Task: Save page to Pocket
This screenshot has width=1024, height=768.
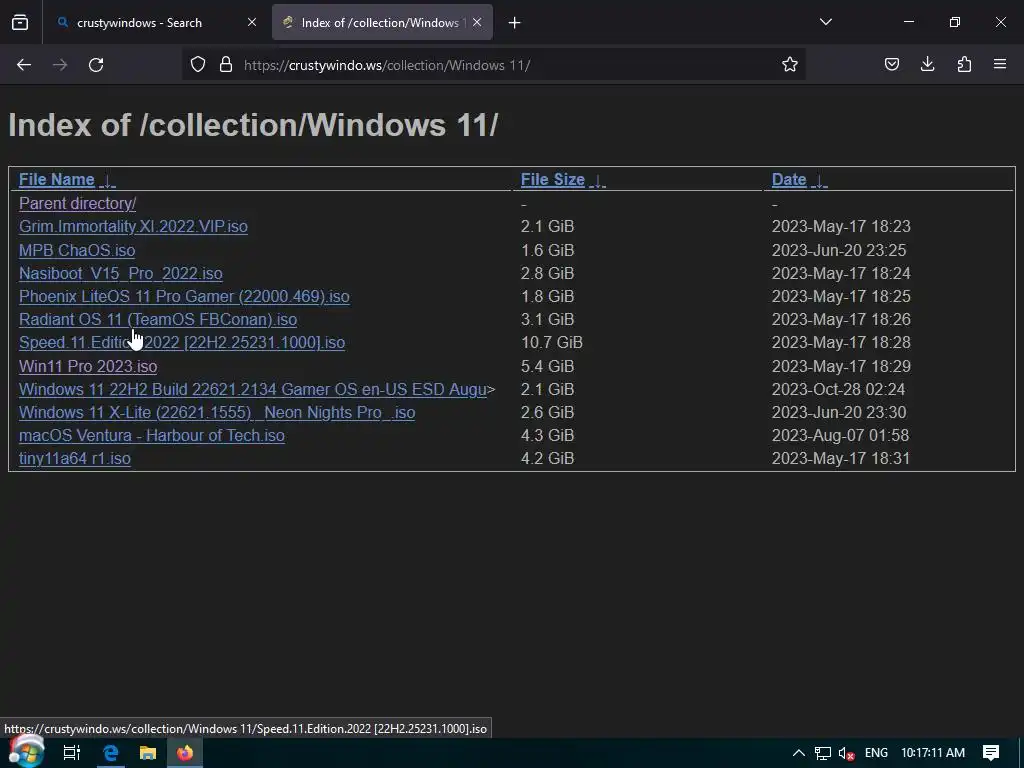Action: pos(891,64)
